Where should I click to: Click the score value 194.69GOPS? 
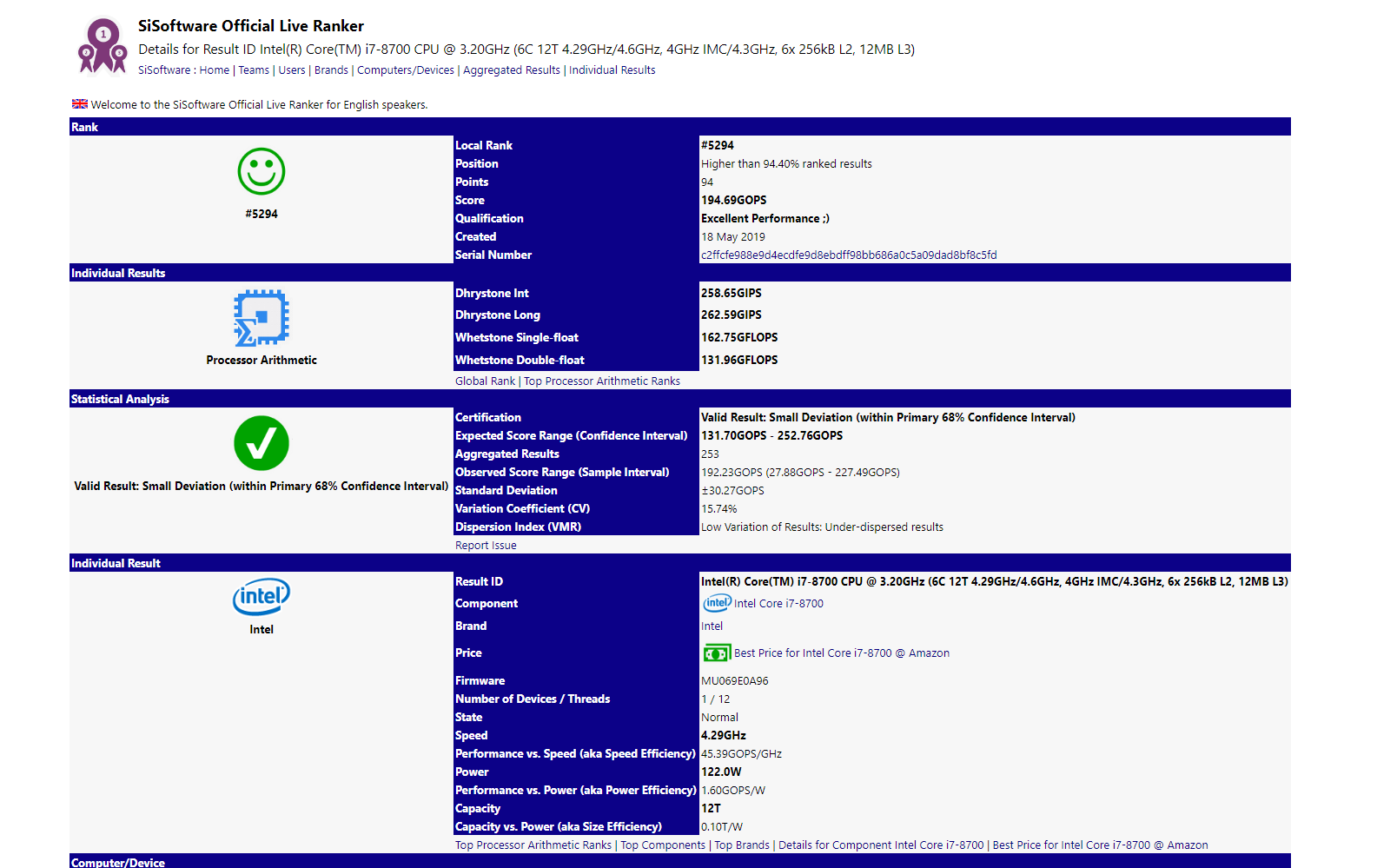tap(734, 201)
